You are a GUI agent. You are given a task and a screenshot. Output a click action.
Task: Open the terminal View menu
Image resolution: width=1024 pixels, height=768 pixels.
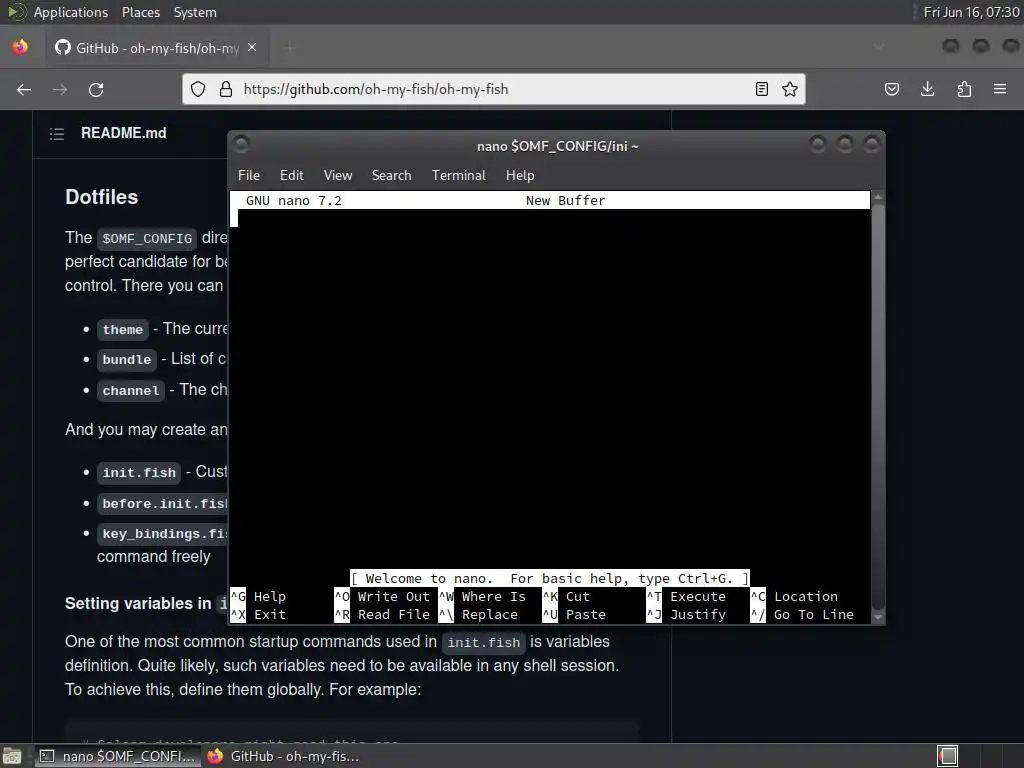pyautogui.click(x=338, y=175)
